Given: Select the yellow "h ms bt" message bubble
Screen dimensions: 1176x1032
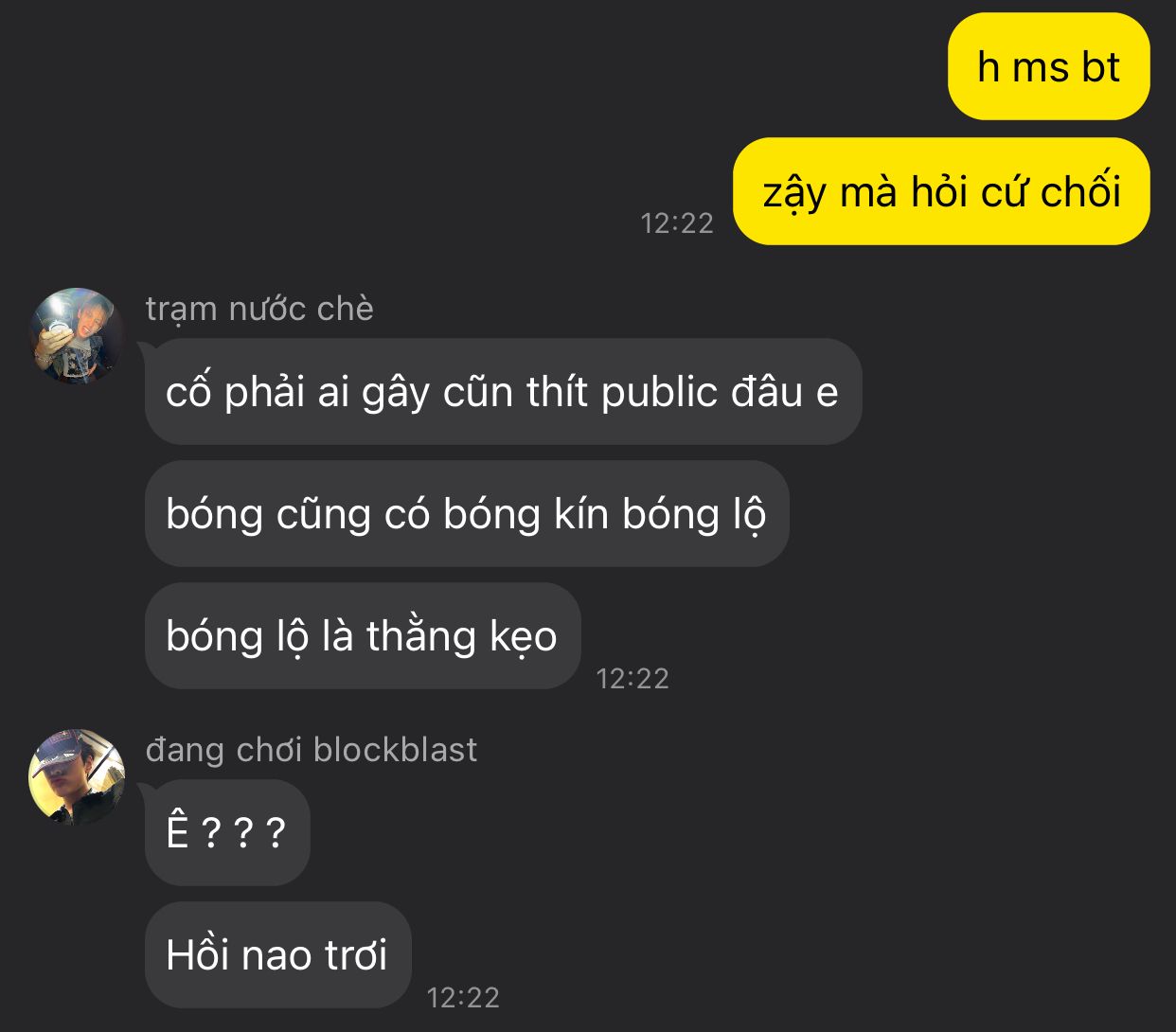Looking at the screenshot, I should 1049,66.
